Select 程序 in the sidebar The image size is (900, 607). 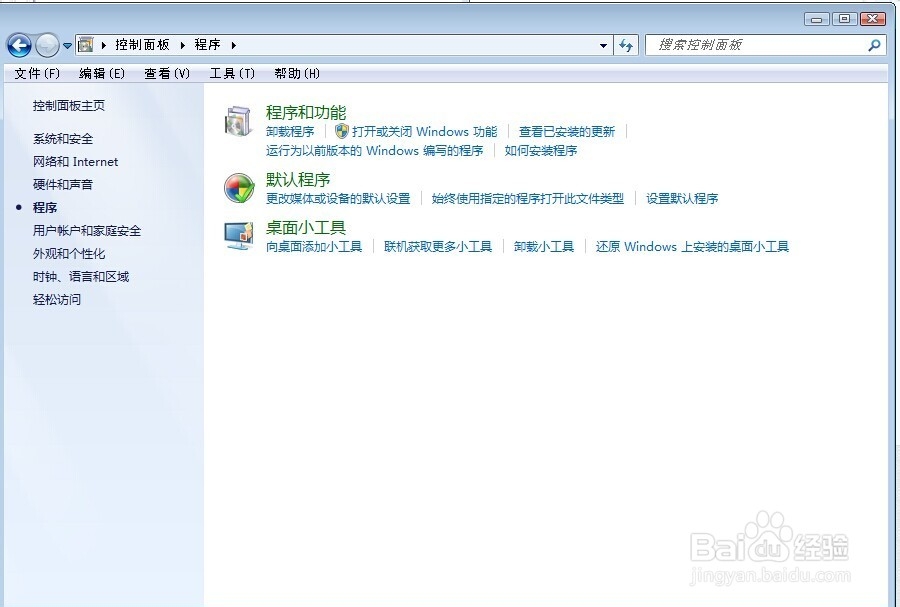click(x=47, y=207)
